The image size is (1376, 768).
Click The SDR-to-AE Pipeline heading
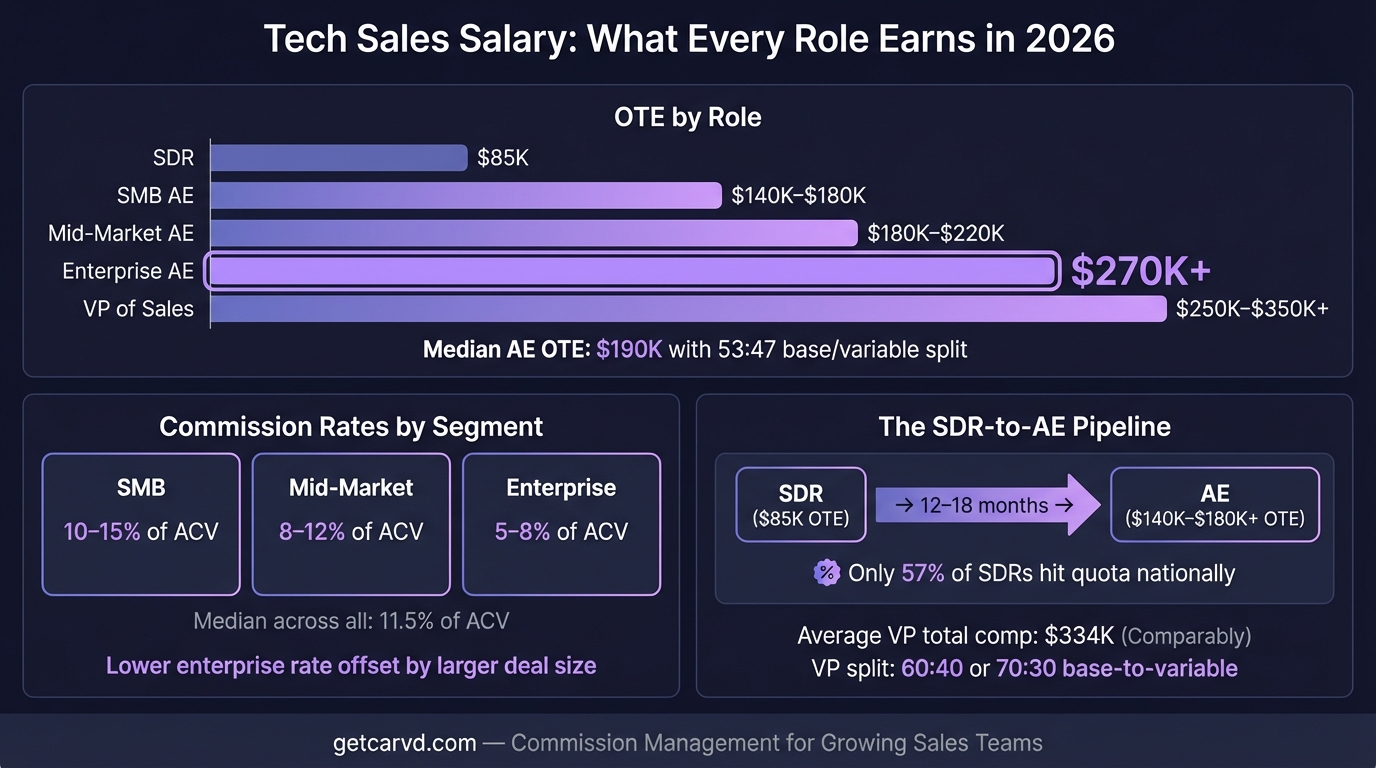pyautogui.click(x=1024, y=427)
